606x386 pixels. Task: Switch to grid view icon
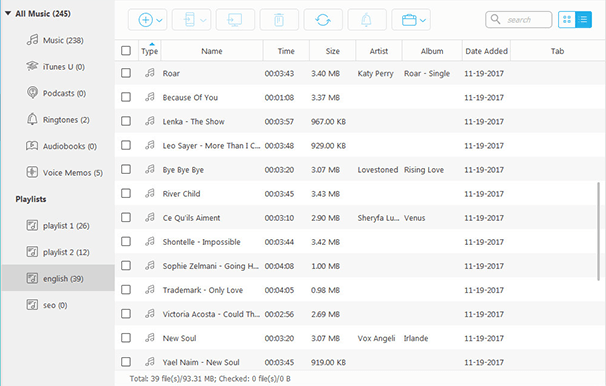pos(567,20)
